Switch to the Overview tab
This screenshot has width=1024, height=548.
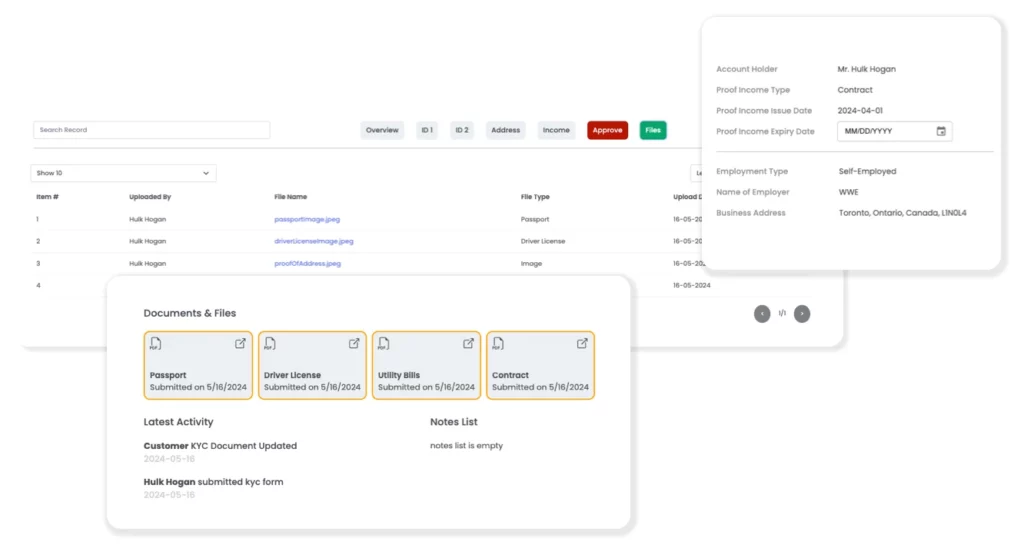382,130
